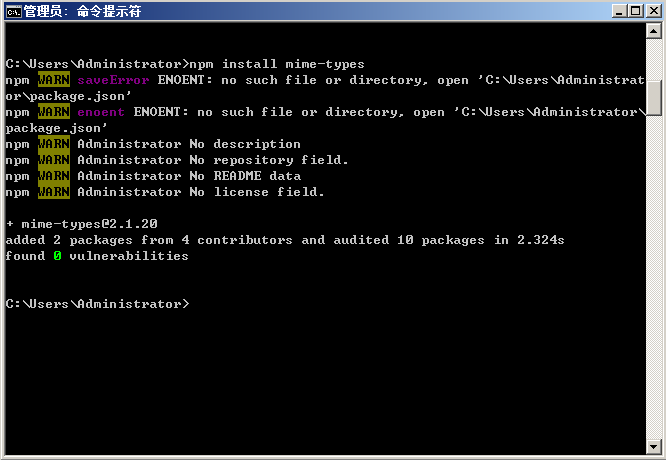Click the 'No repository field.' warning text
Viewport: 666px width, 460px height.
click(x=269, y=160)
